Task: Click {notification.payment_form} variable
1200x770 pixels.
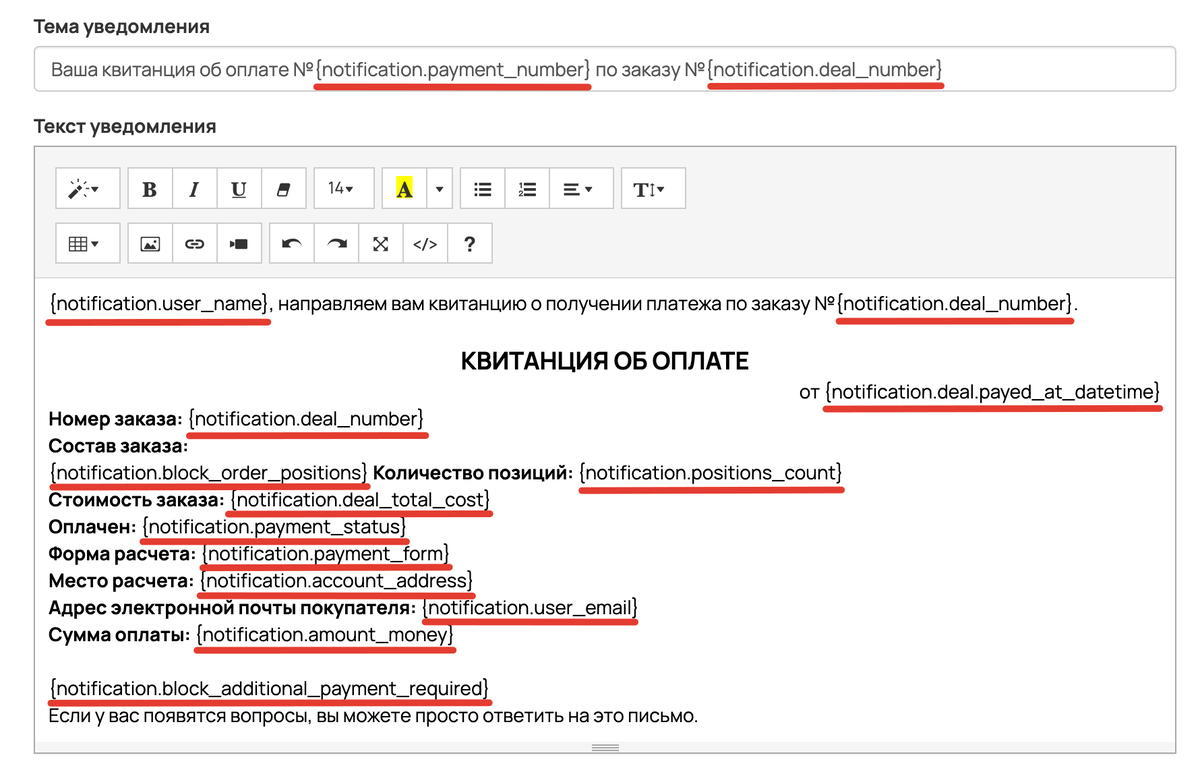Action: (326, 552)
